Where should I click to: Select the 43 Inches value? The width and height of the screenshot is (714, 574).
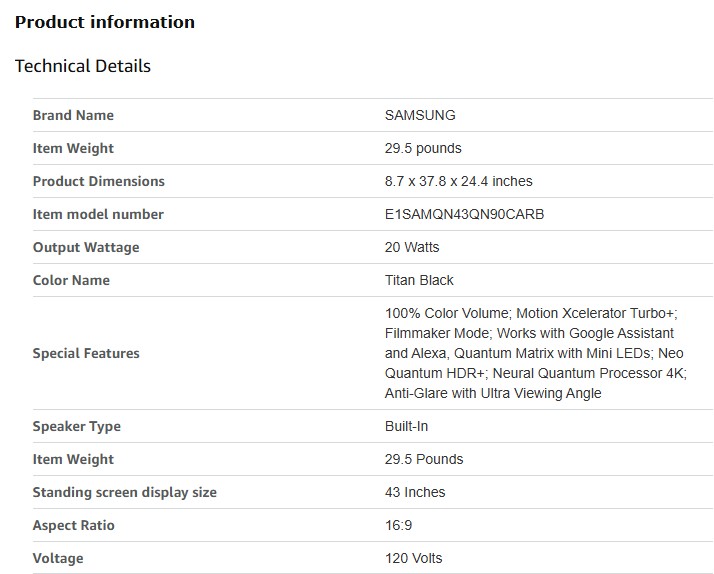pos(415,492)
